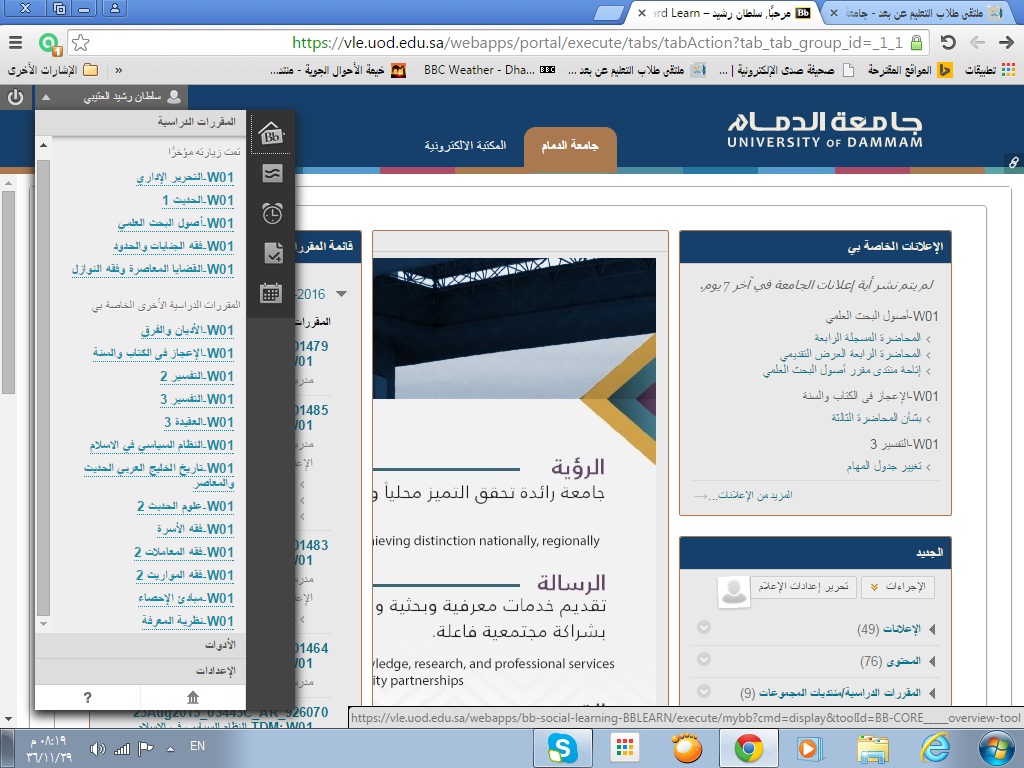Image resolution: width=1024 pixels, height=768 pixels.
Task: Open the Updates alarm clock icon
Action: coord(271,213)
